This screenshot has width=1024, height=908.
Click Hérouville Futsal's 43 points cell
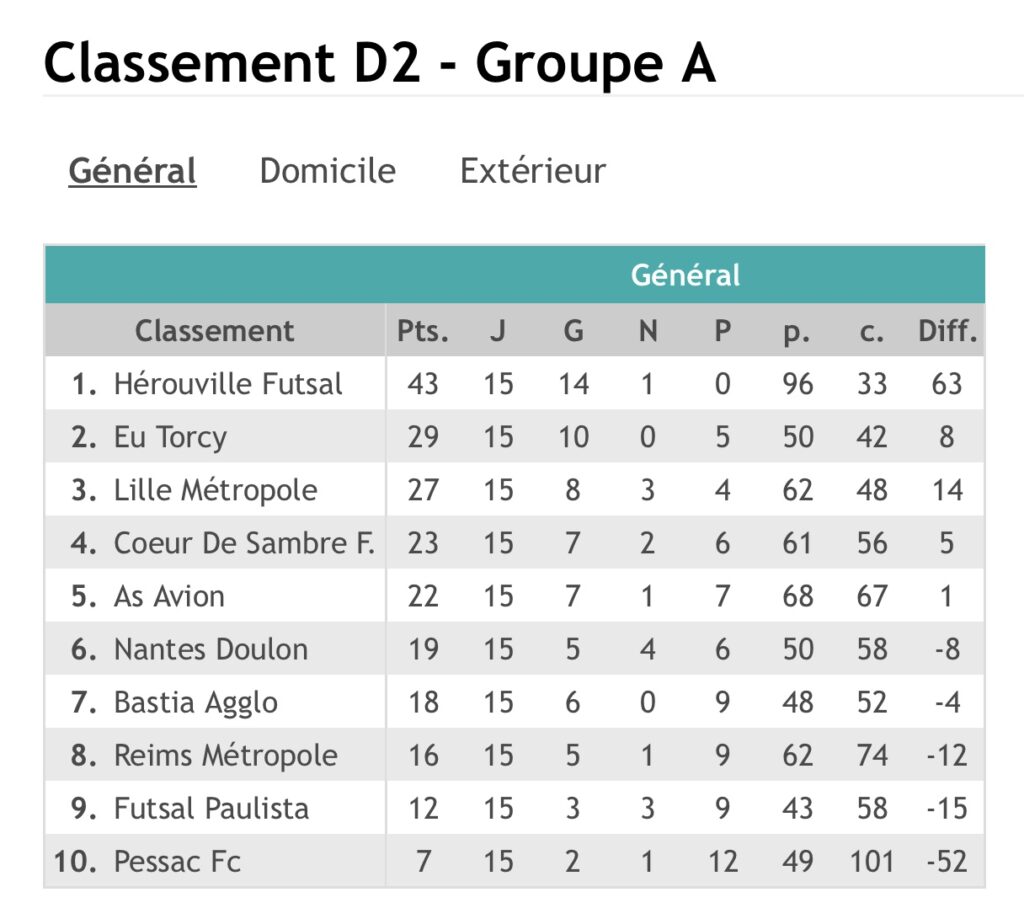pos(423,383)
